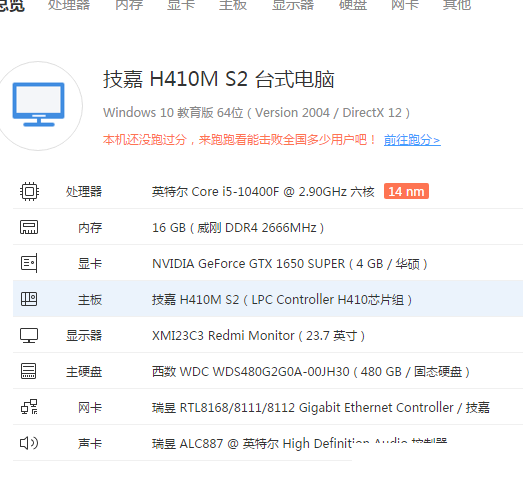523x477 pixels.
Task: Click the 16 GB DDR4 2666MHz value
Action: (238, 228)
